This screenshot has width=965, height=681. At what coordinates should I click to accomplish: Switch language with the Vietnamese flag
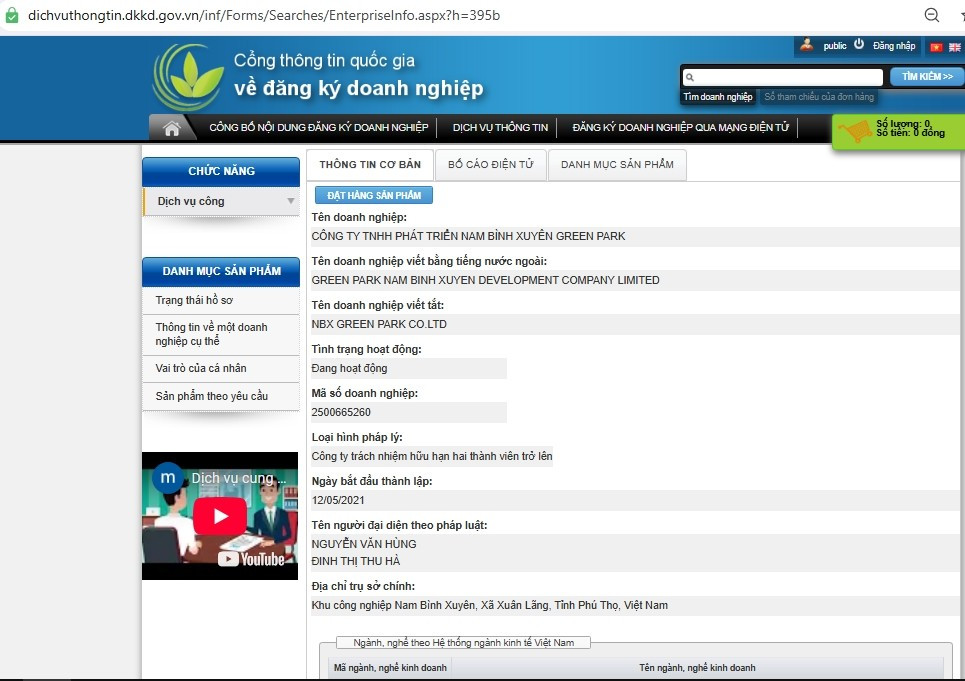click(936, 47)
